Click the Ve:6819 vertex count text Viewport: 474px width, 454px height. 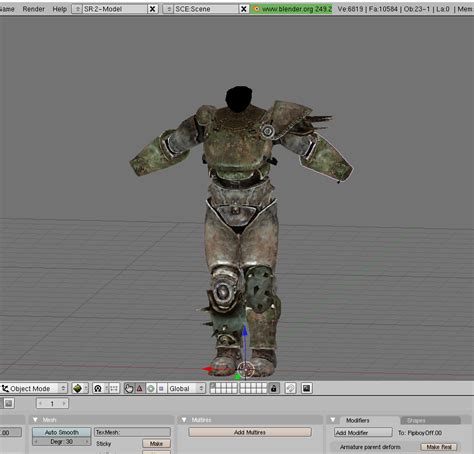click(350, 9)
